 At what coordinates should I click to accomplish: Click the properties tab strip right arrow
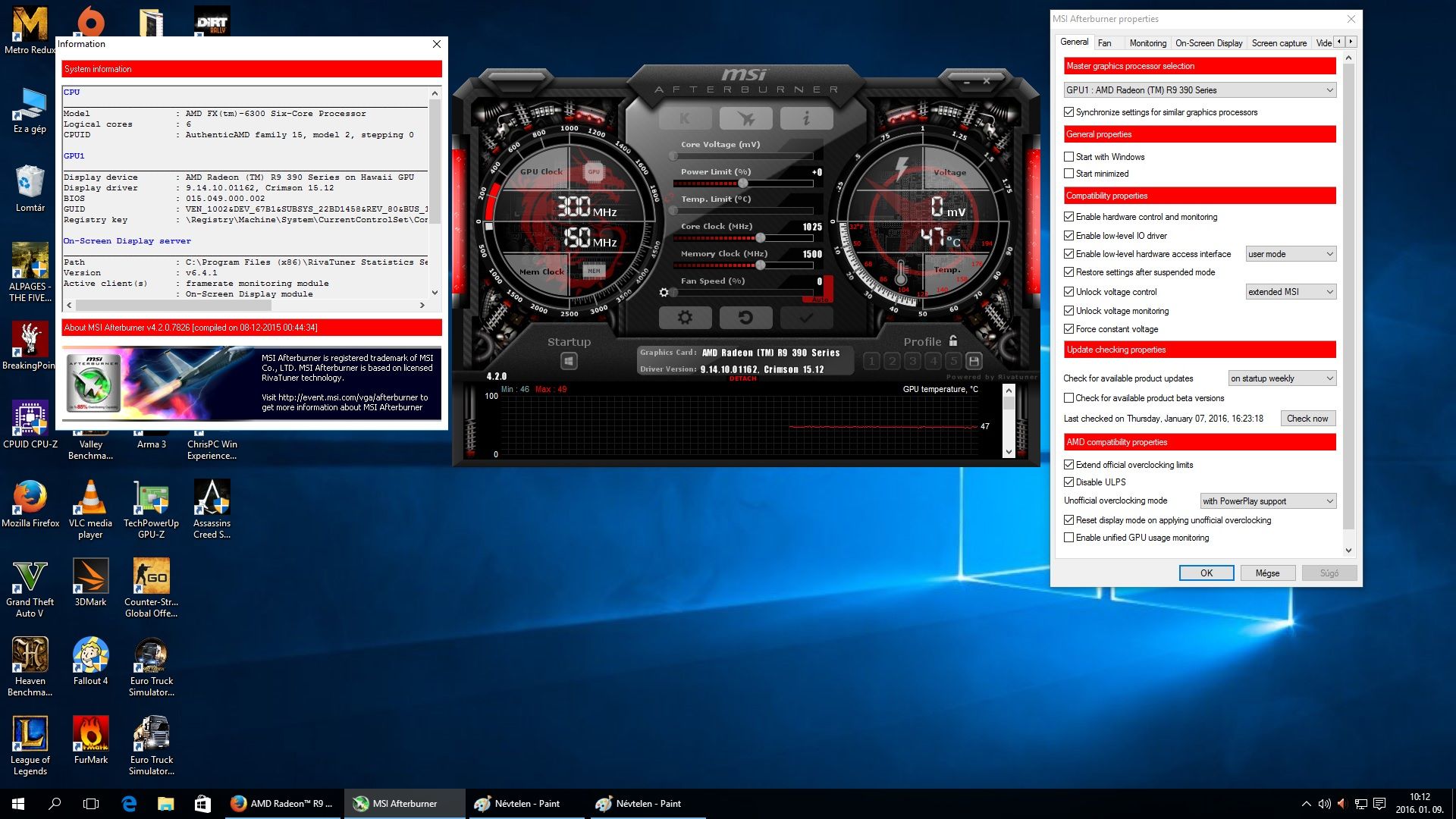pyautogui.click(x=1351, y=42)
